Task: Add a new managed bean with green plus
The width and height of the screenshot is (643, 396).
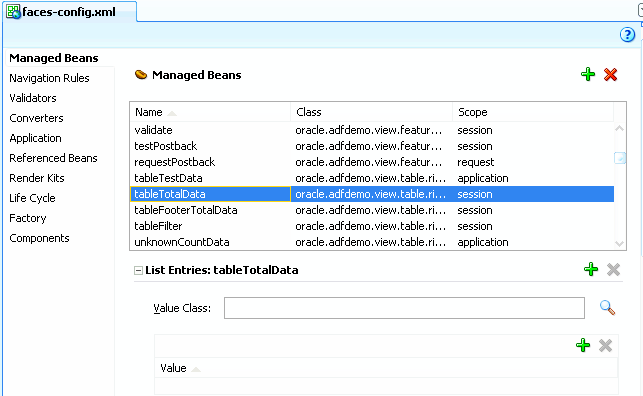Action: click(588, 74)
